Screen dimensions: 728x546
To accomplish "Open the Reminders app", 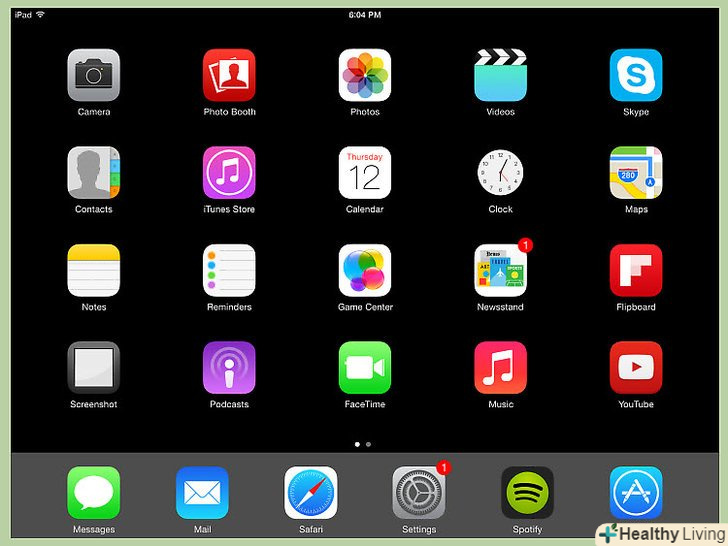I will tap(229, 270).
